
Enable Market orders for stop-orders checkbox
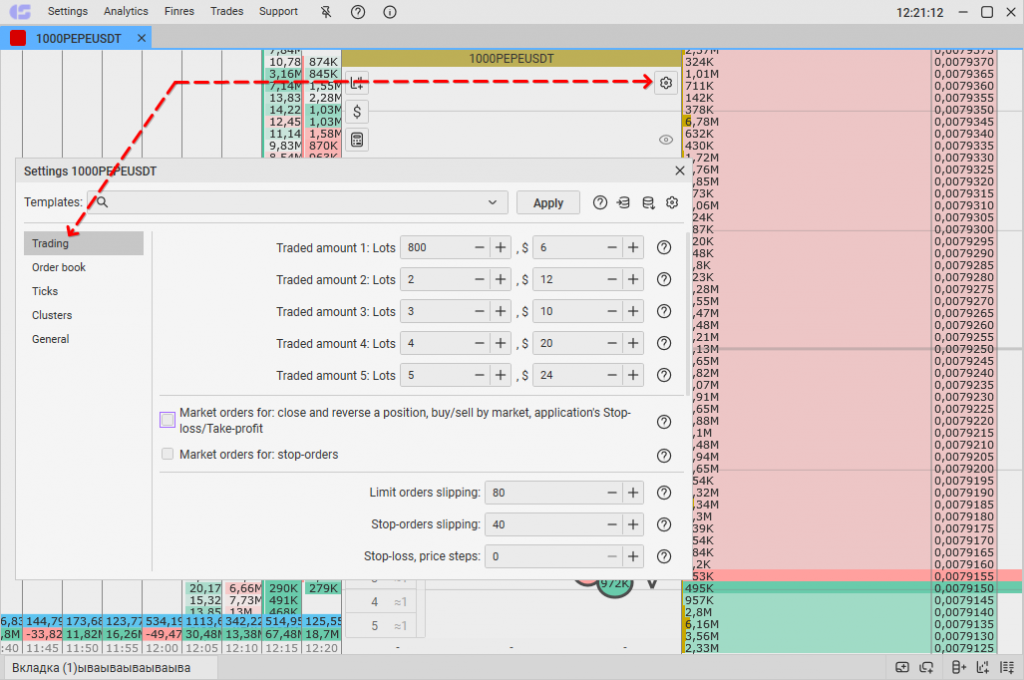point(168,454)
